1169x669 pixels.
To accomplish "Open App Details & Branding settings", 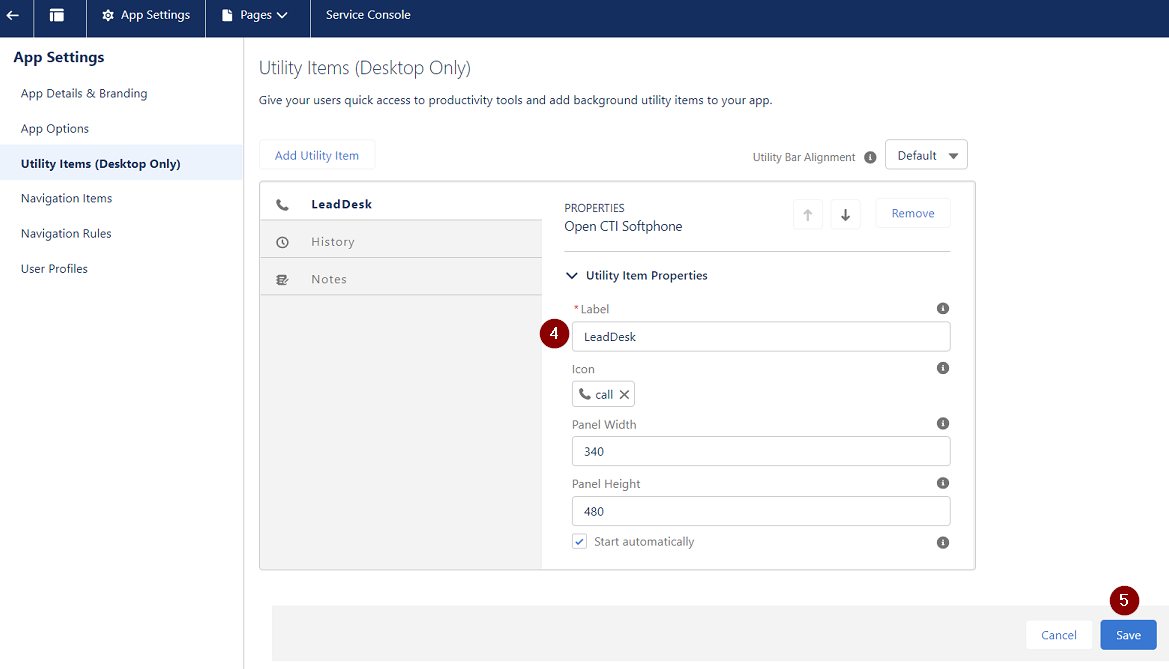I will (84, 93).
